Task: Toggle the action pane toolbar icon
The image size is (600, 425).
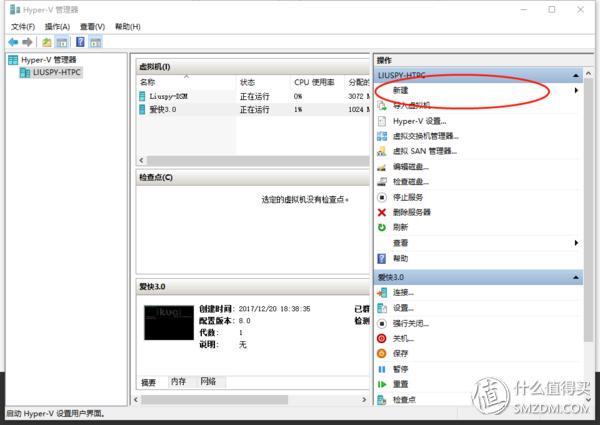Action: coord(96,42)
